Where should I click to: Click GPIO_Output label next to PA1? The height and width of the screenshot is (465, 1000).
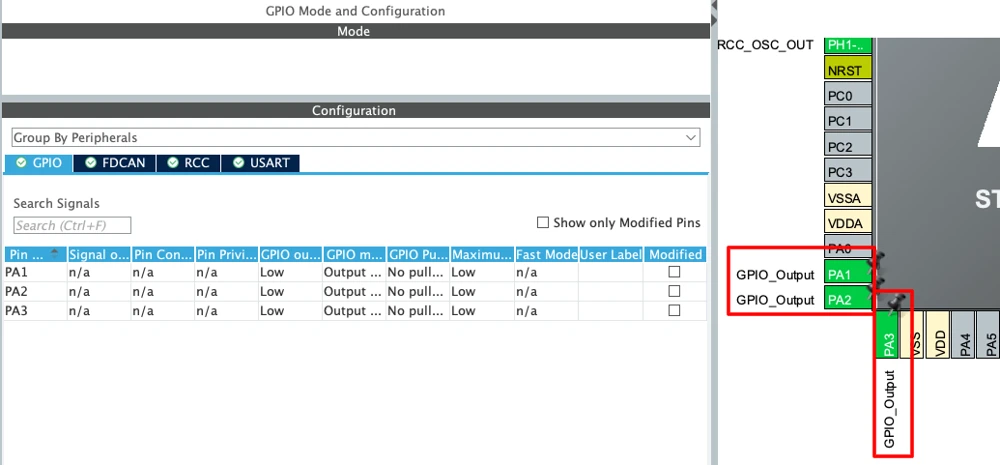pos(775,275)
